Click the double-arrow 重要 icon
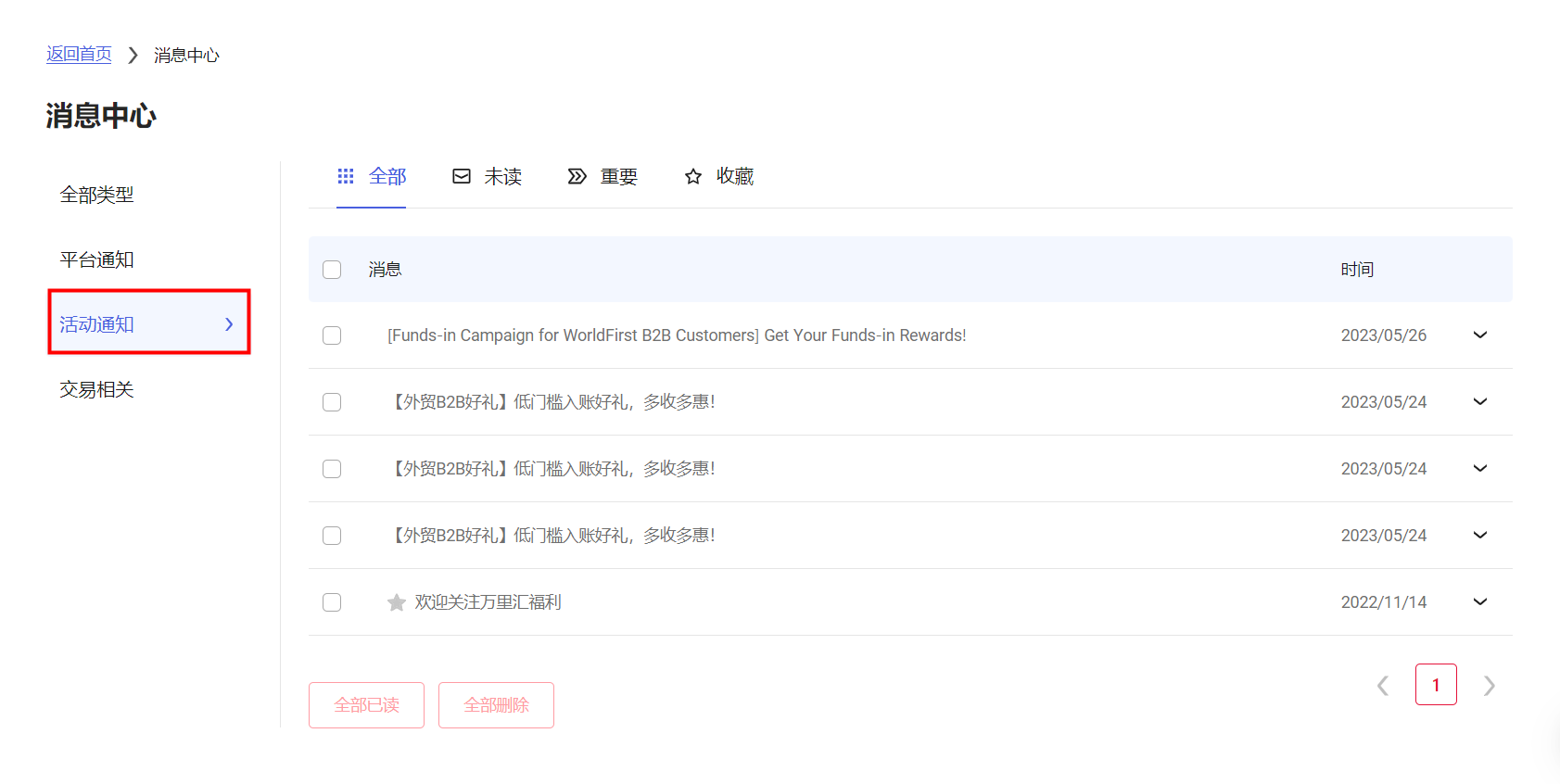This screenshot has width=1560, height=784. click(x=577, y=176)
